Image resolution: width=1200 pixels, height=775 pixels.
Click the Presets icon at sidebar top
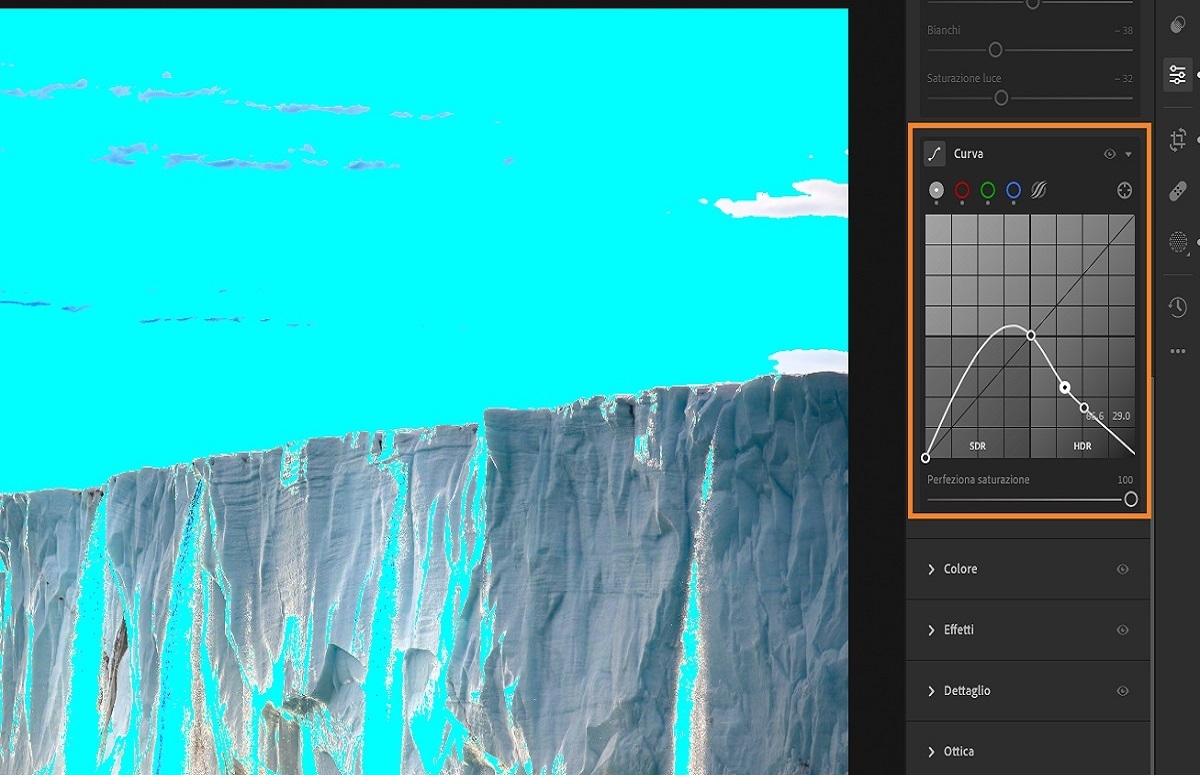(x=1177, y=22)
